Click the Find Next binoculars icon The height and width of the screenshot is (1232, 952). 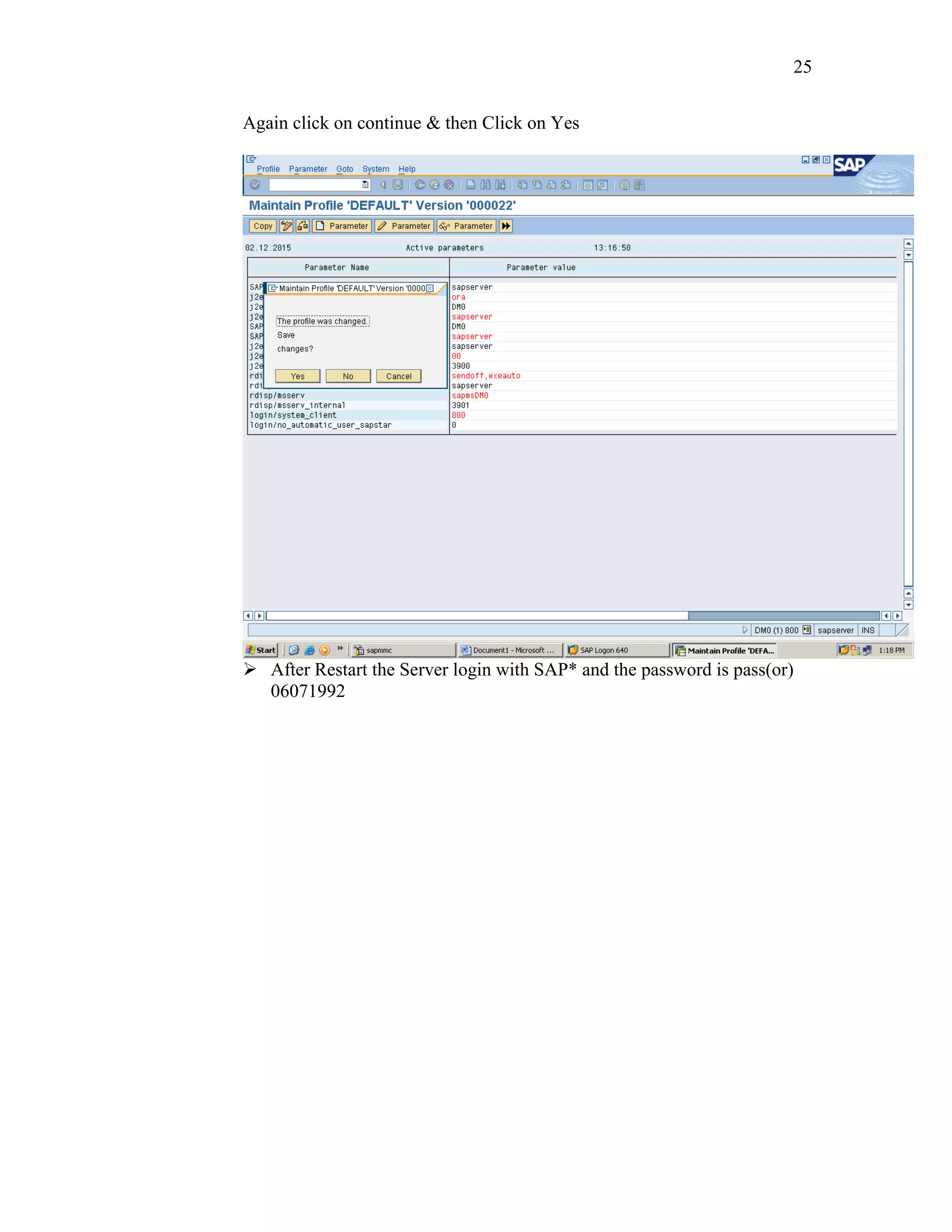[x=500, y=185]
